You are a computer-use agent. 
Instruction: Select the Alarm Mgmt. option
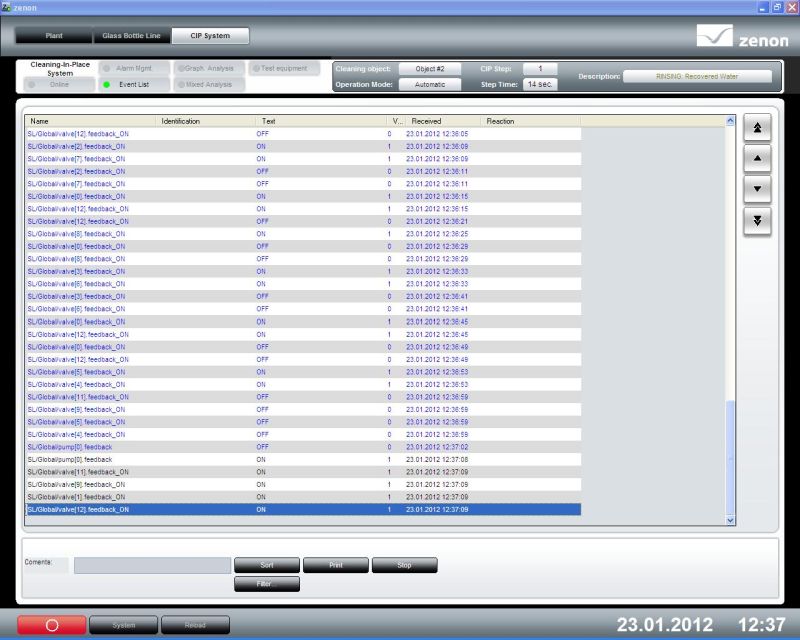pos(135,69)
